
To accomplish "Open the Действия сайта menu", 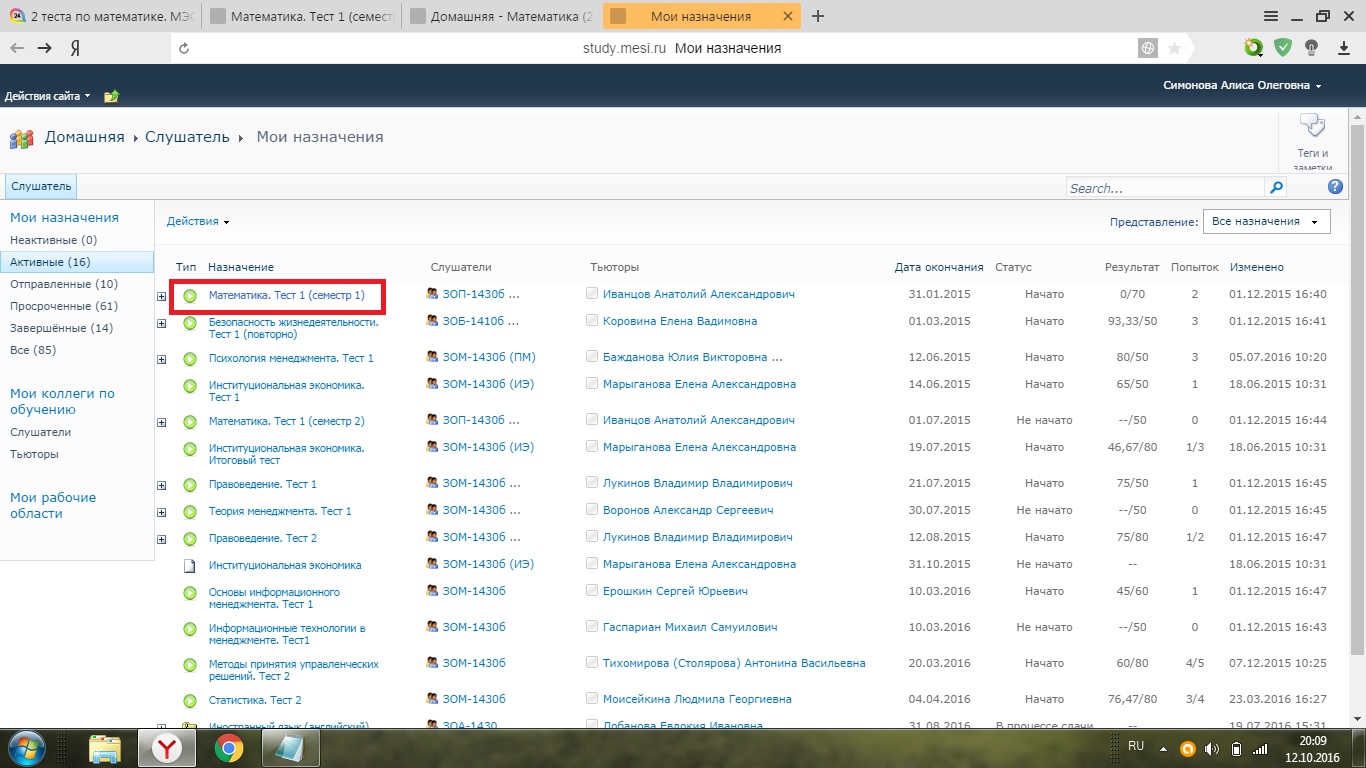I will tap(47, 96).
